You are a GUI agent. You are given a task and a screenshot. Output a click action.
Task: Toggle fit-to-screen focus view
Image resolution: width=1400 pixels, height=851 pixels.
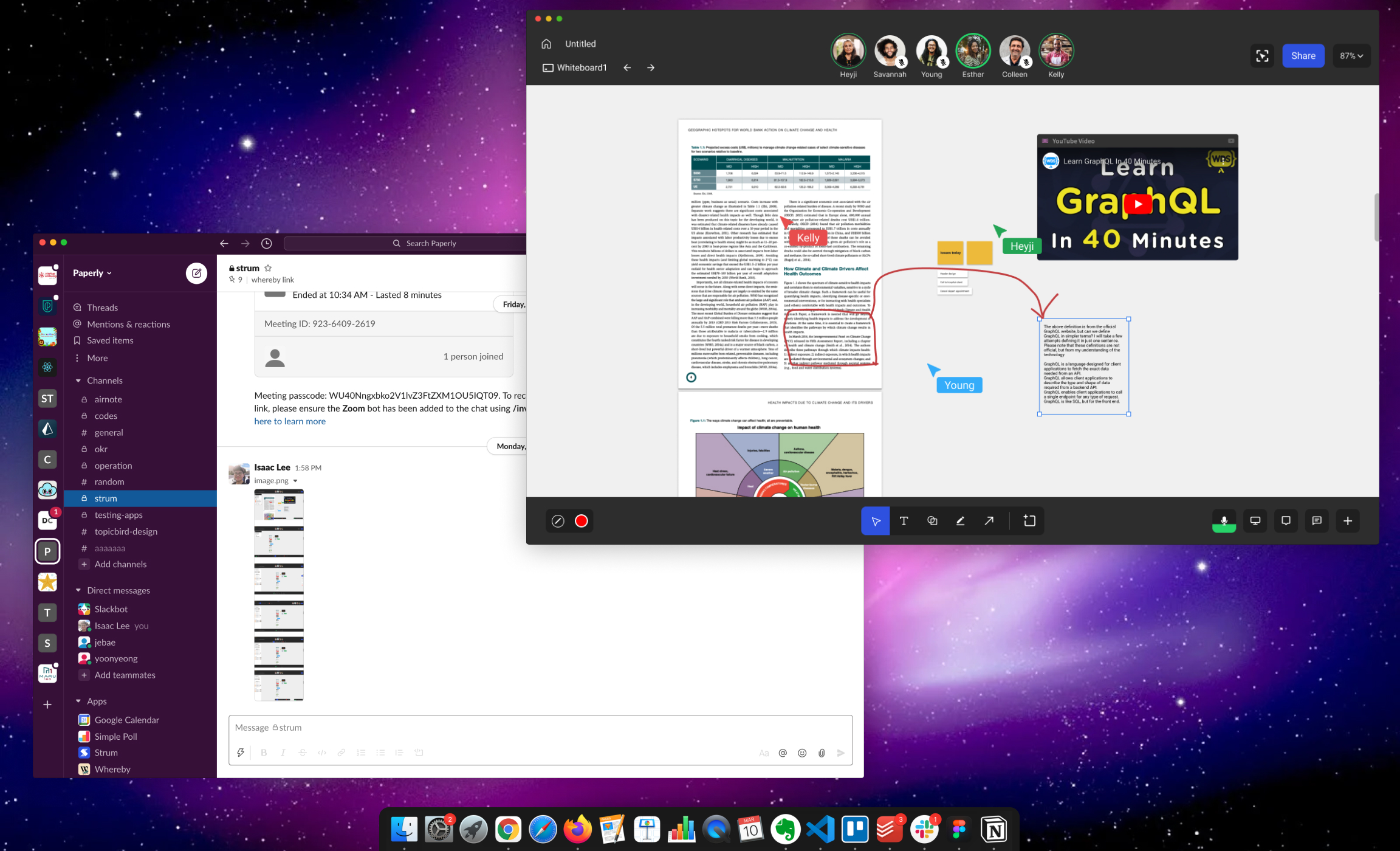(1262, 56)
